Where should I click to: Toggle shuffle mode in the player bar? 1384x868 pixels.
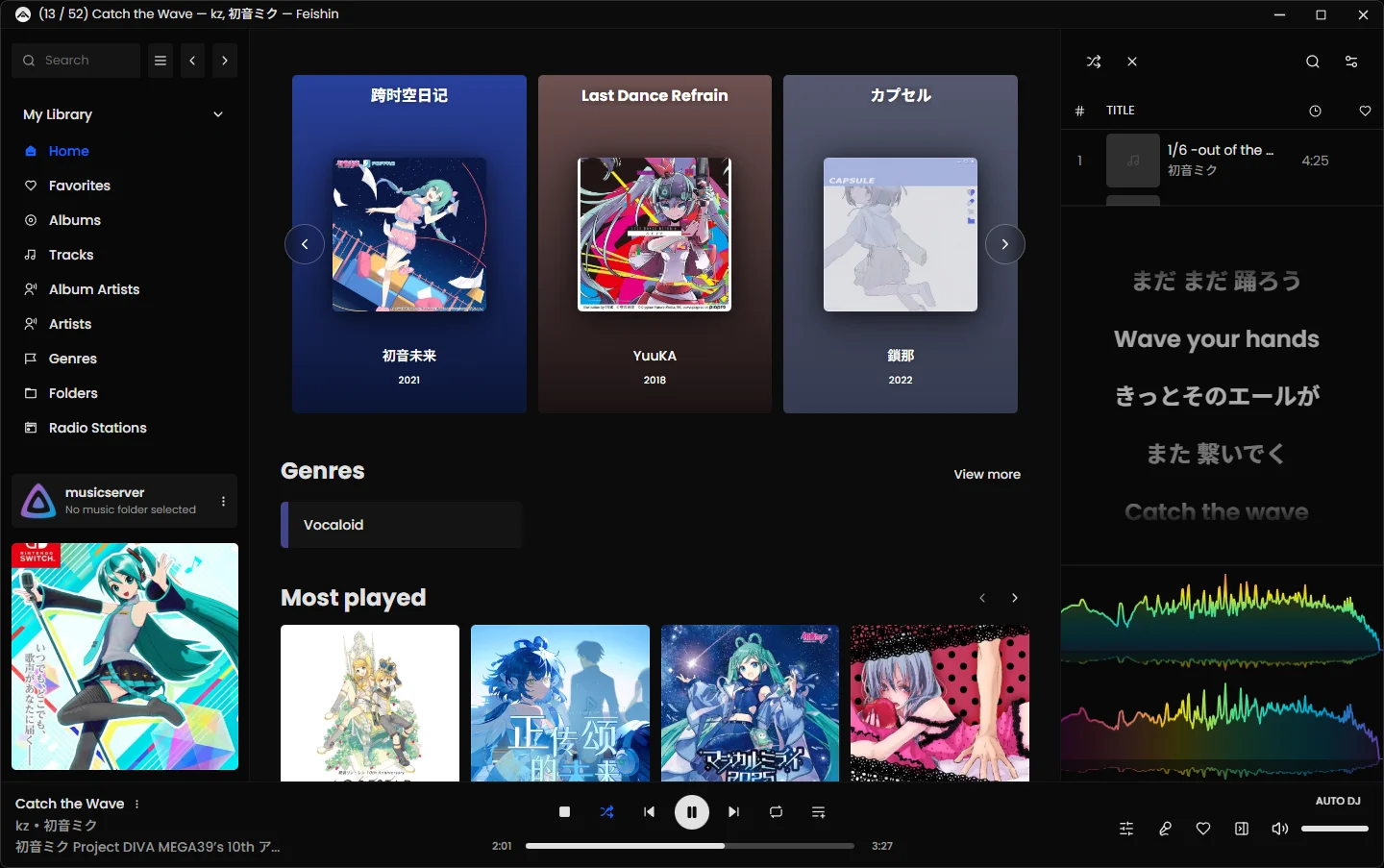pos(606,812)
